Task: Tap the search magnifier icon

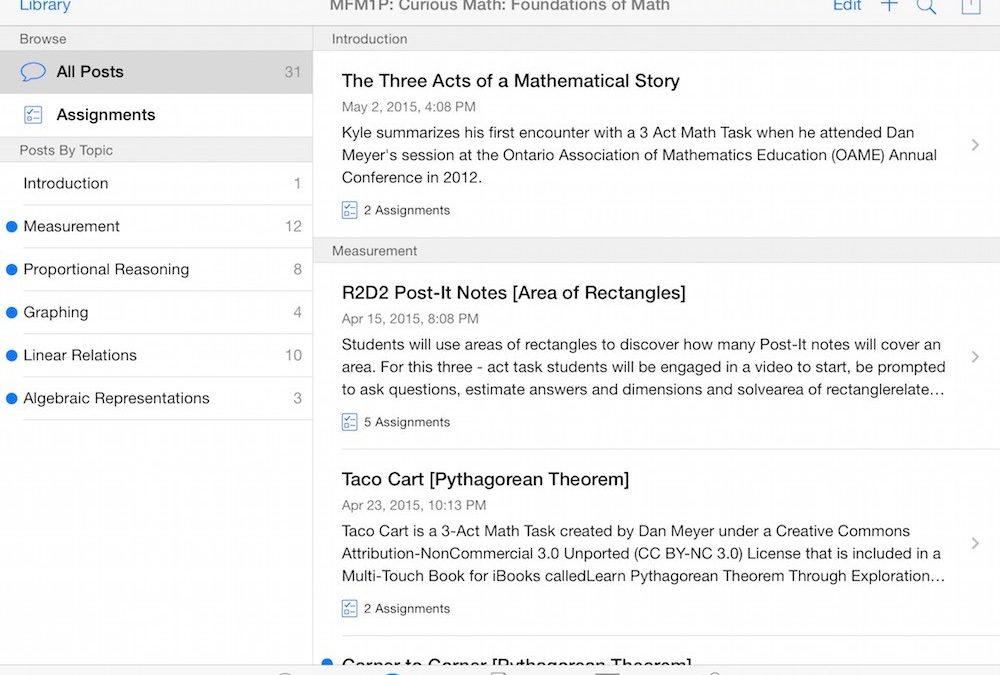Action: [x=927, y=7]
